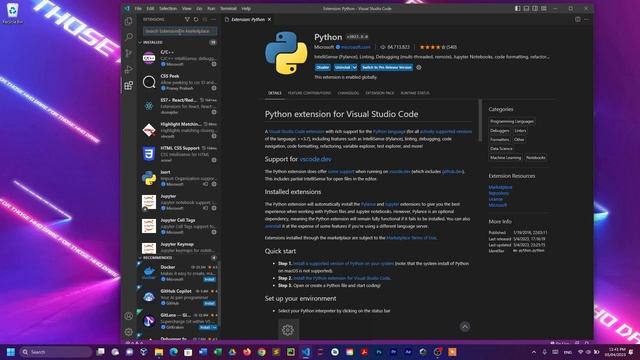Open the Pylance link
This screenshot has height=360, width=640.
pyautogui.click(x=368, y=204)
